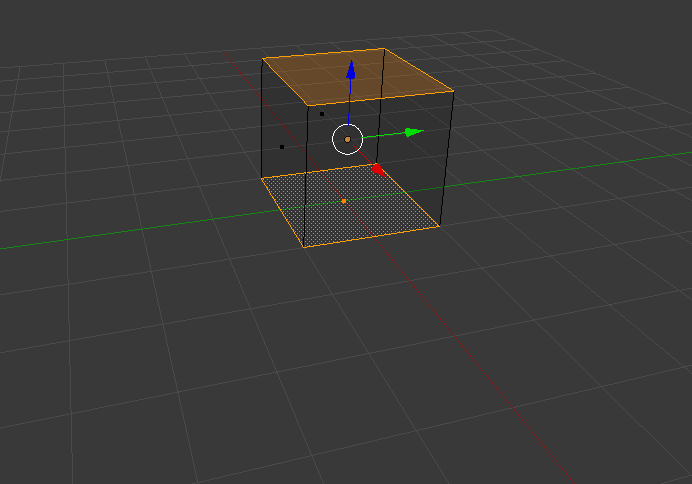692x484 pixels.
Task: Grab the blue Z-axis manipulator arrow
Action: point(351,71)
